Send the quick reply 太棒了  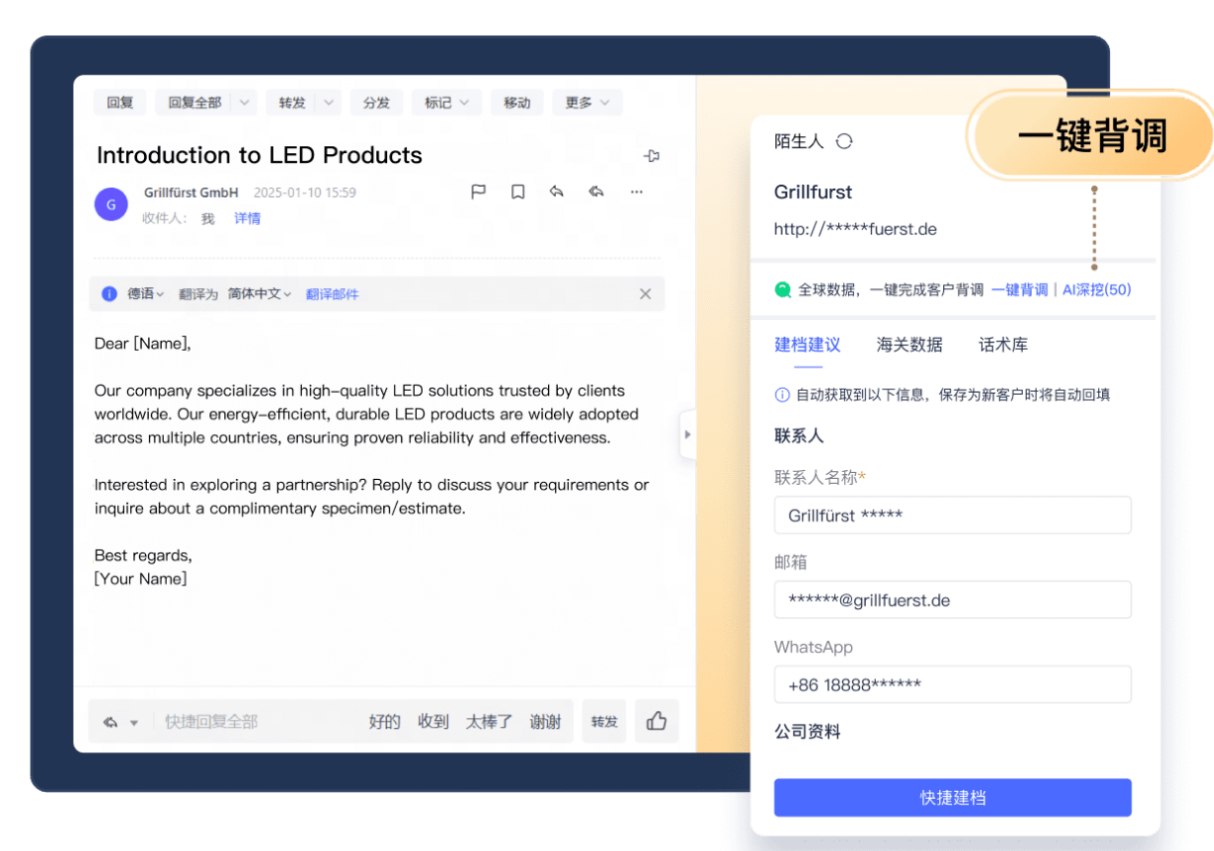pos(489,722)
